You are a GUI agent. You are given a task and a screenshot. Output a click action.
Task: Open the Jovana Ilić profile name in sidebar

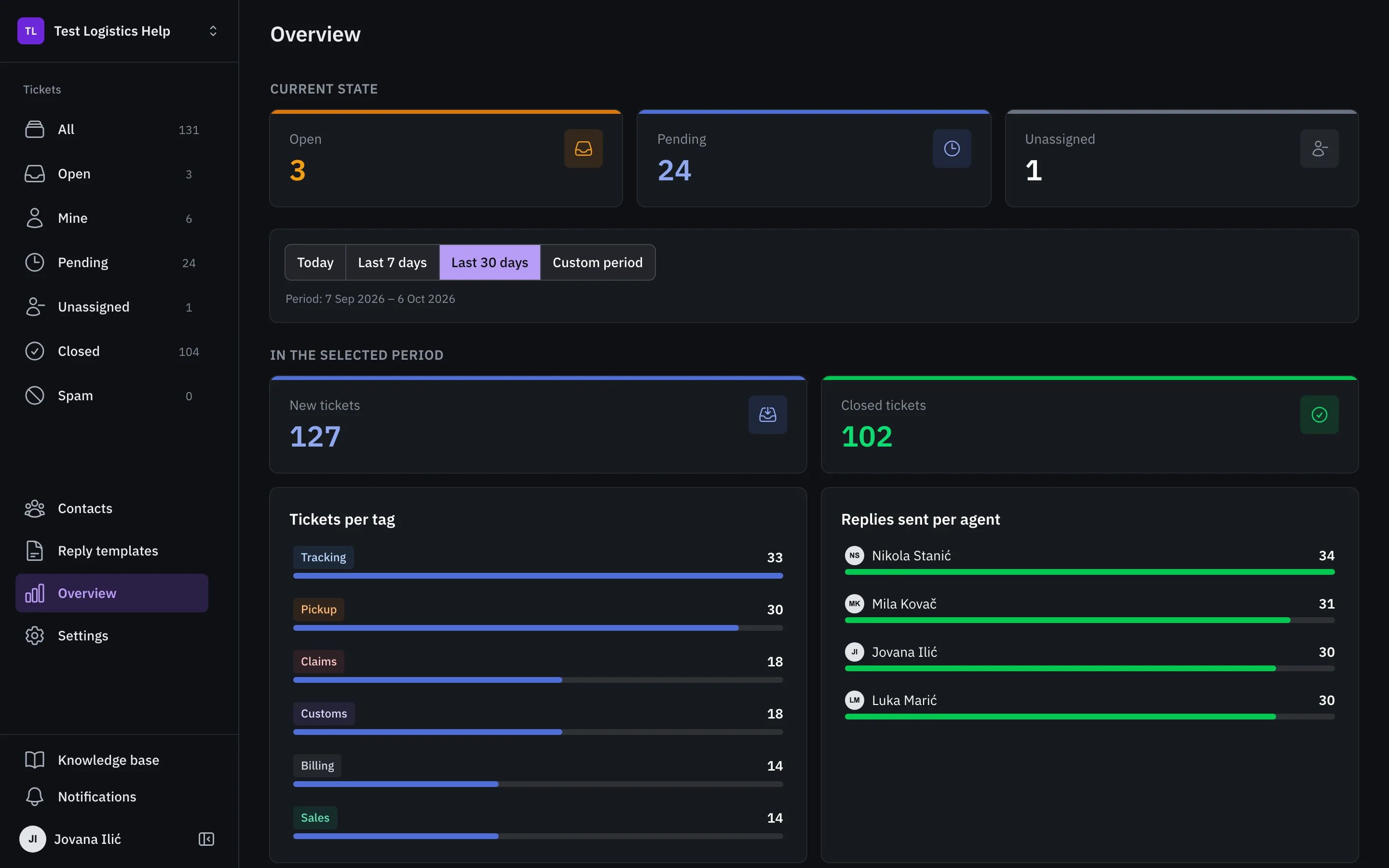[x=87, y=839]
